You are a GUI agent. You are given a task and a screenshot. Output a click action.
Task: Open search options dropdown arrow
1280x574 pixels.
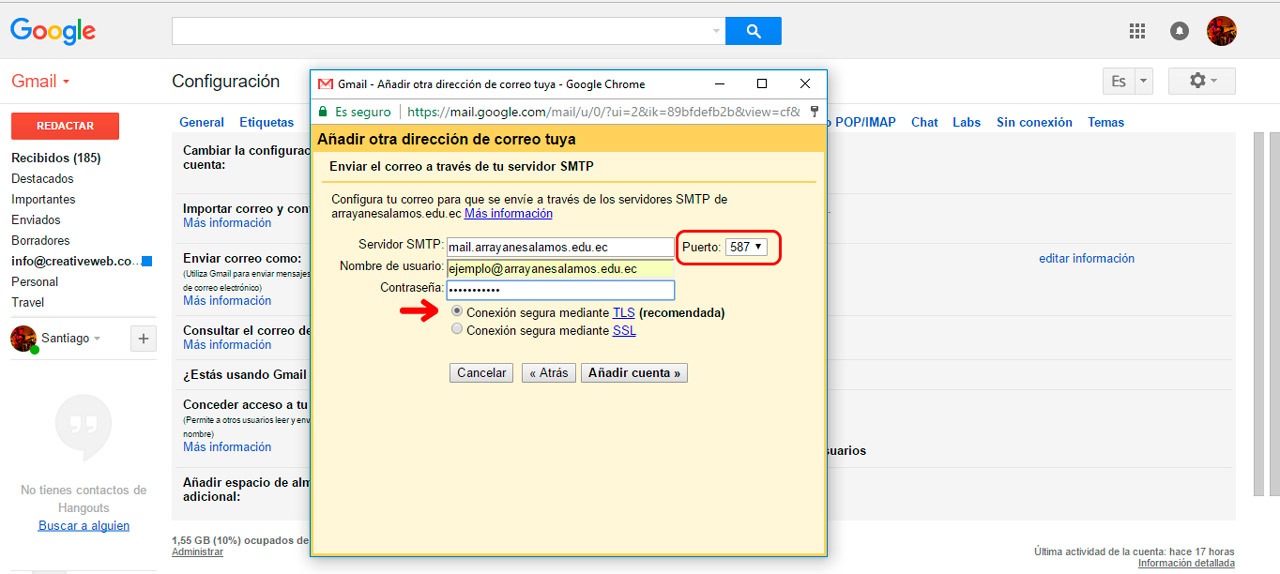pyautogui.click(x=716, y=31)
